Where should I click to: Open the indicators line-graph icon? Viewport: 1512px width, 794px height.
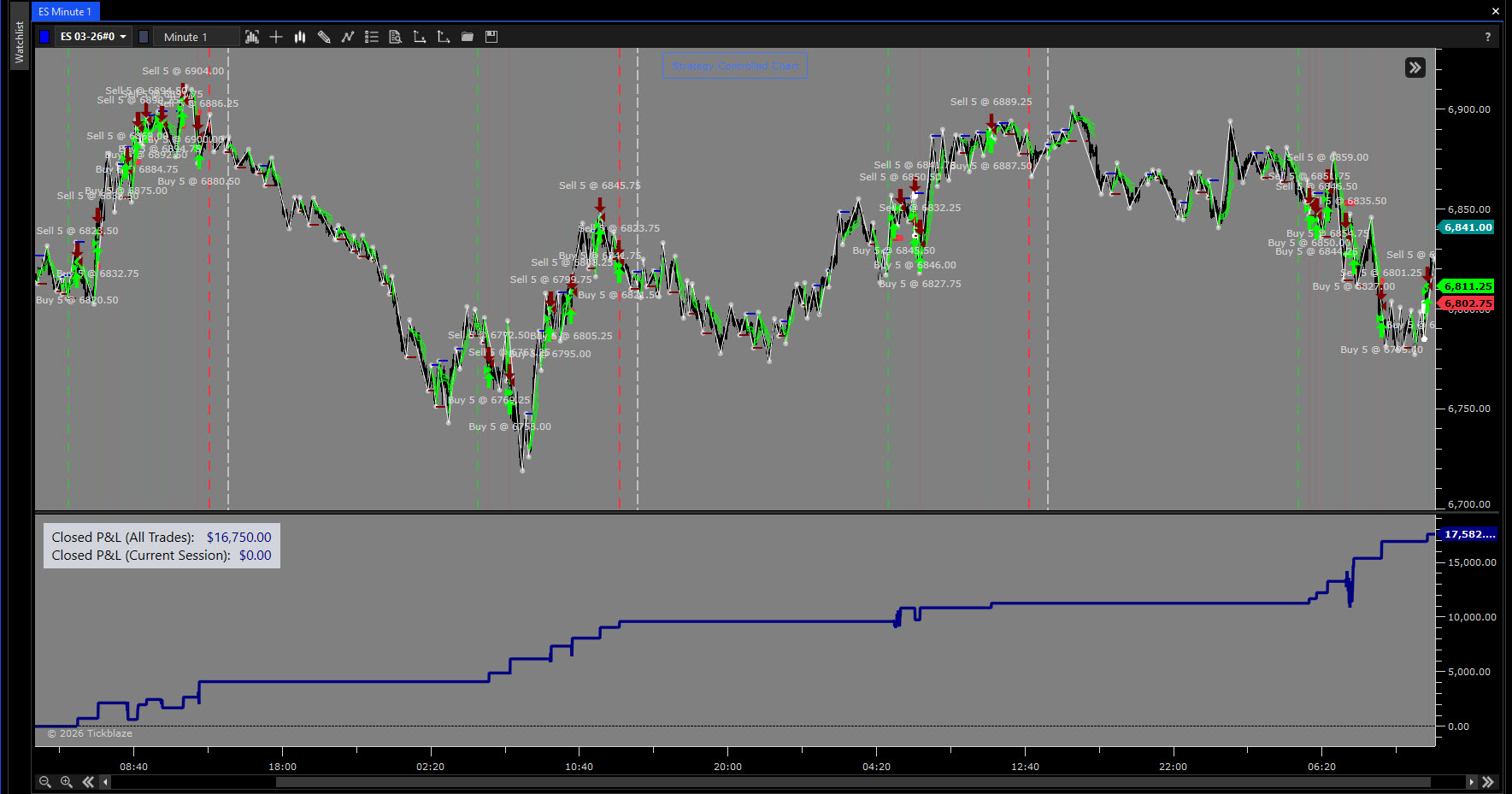[x=348, y=37]
